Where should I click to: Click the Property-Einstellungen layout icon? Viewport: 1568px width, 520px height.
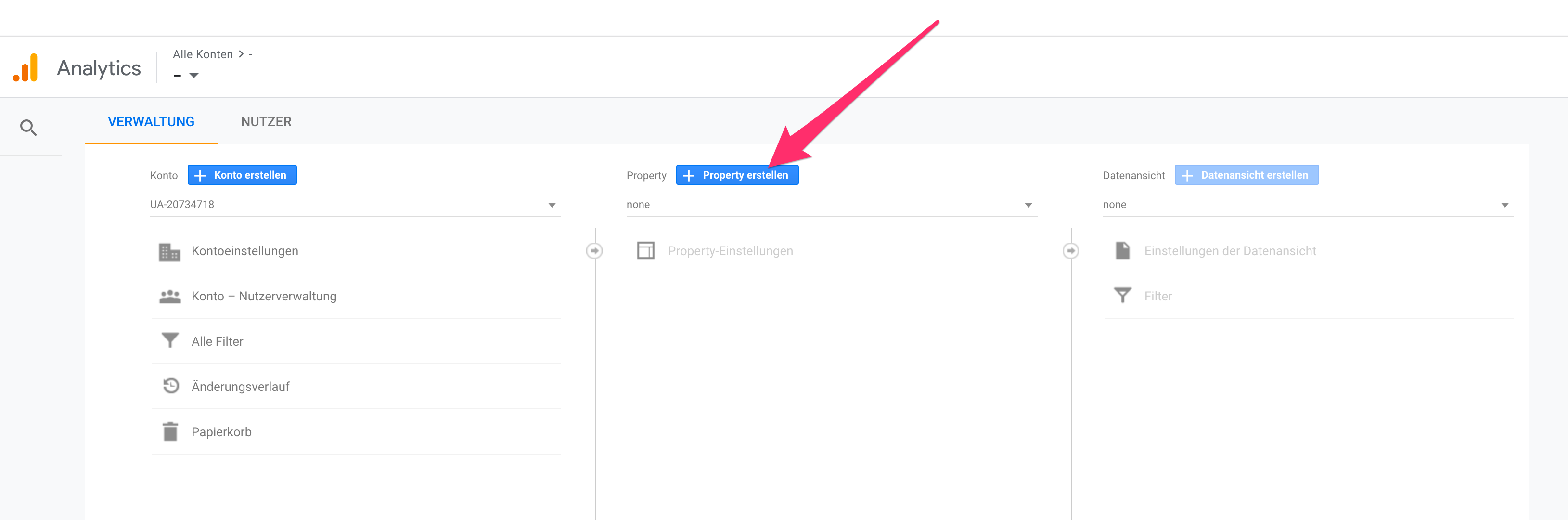(646, 251)
